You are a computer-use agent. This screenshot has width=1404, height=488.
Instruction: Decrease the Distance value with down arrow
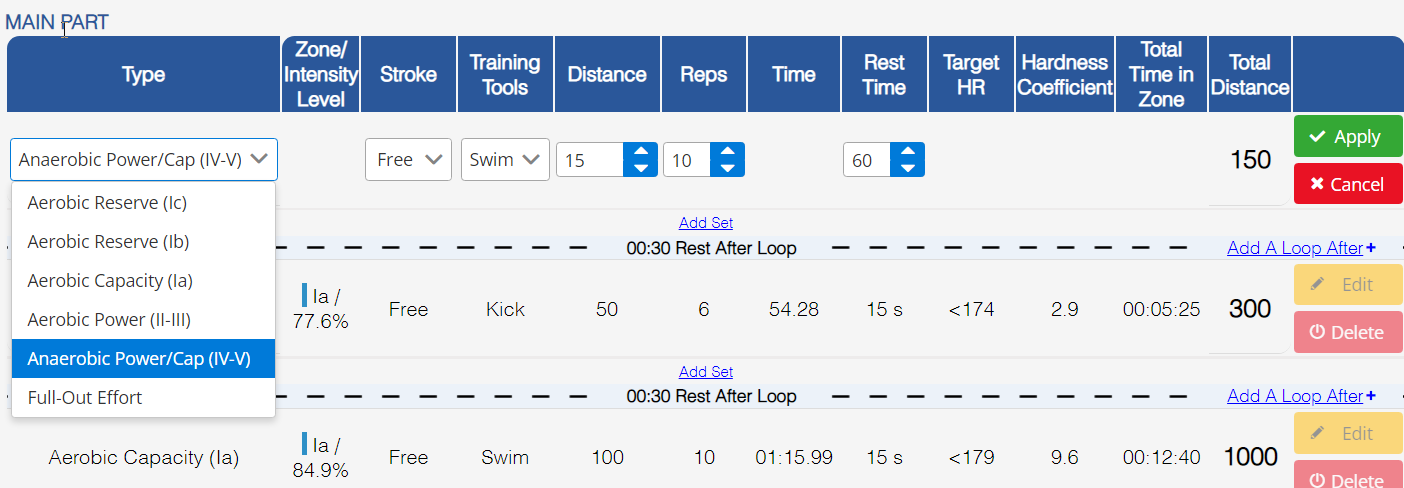pyautogui.click(x=640, y=168)
